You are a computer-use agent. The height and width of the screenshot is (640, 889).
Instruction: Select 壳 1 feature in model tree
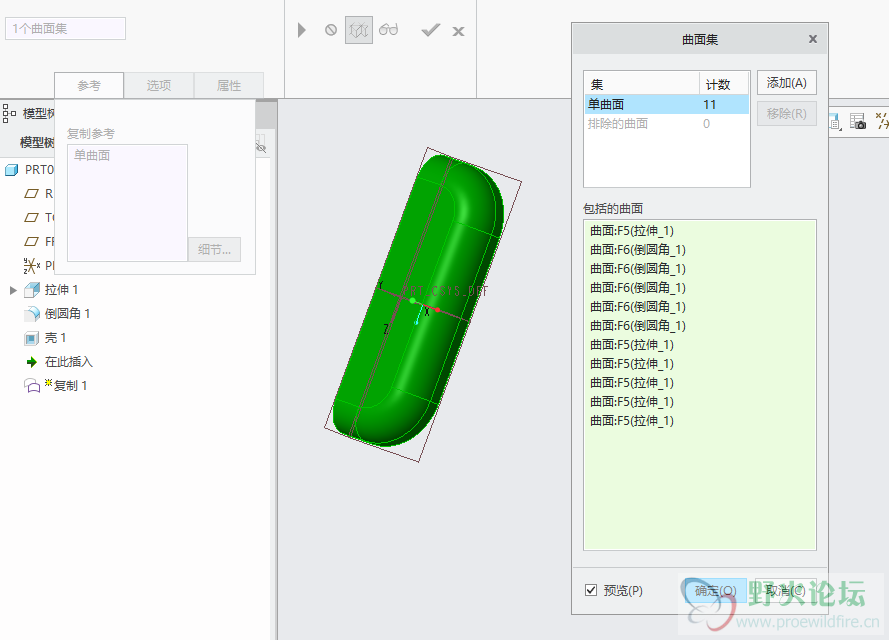pos(56,338)
